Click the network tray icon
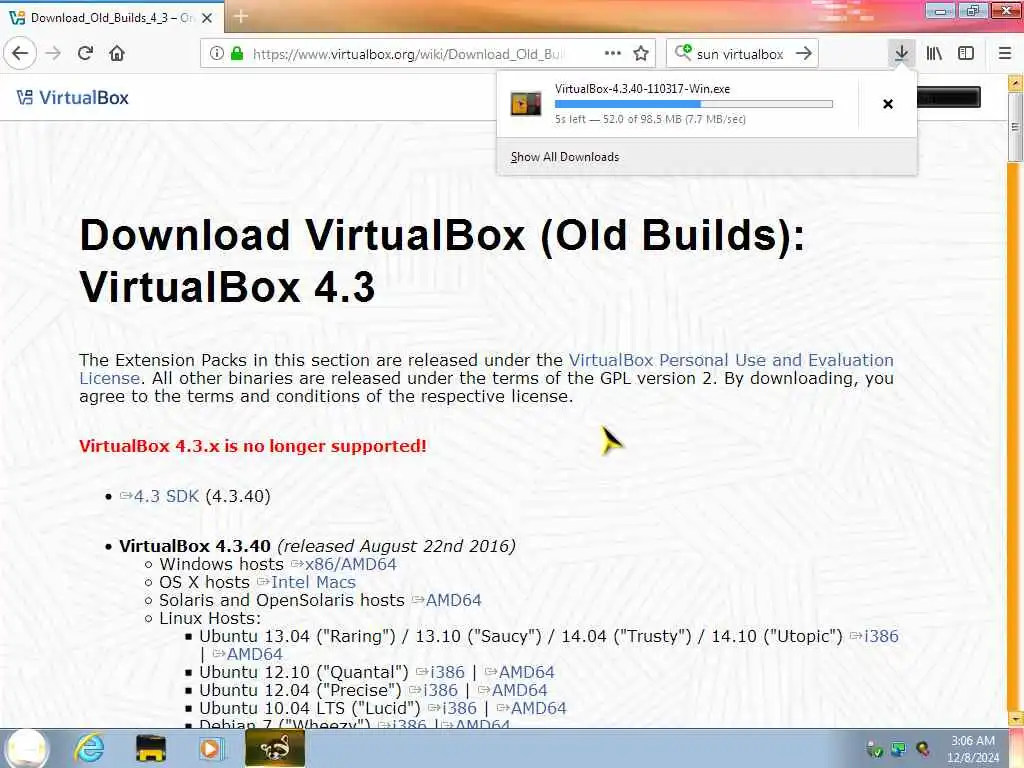This screenshot has width=1024, height=768. 899,748
